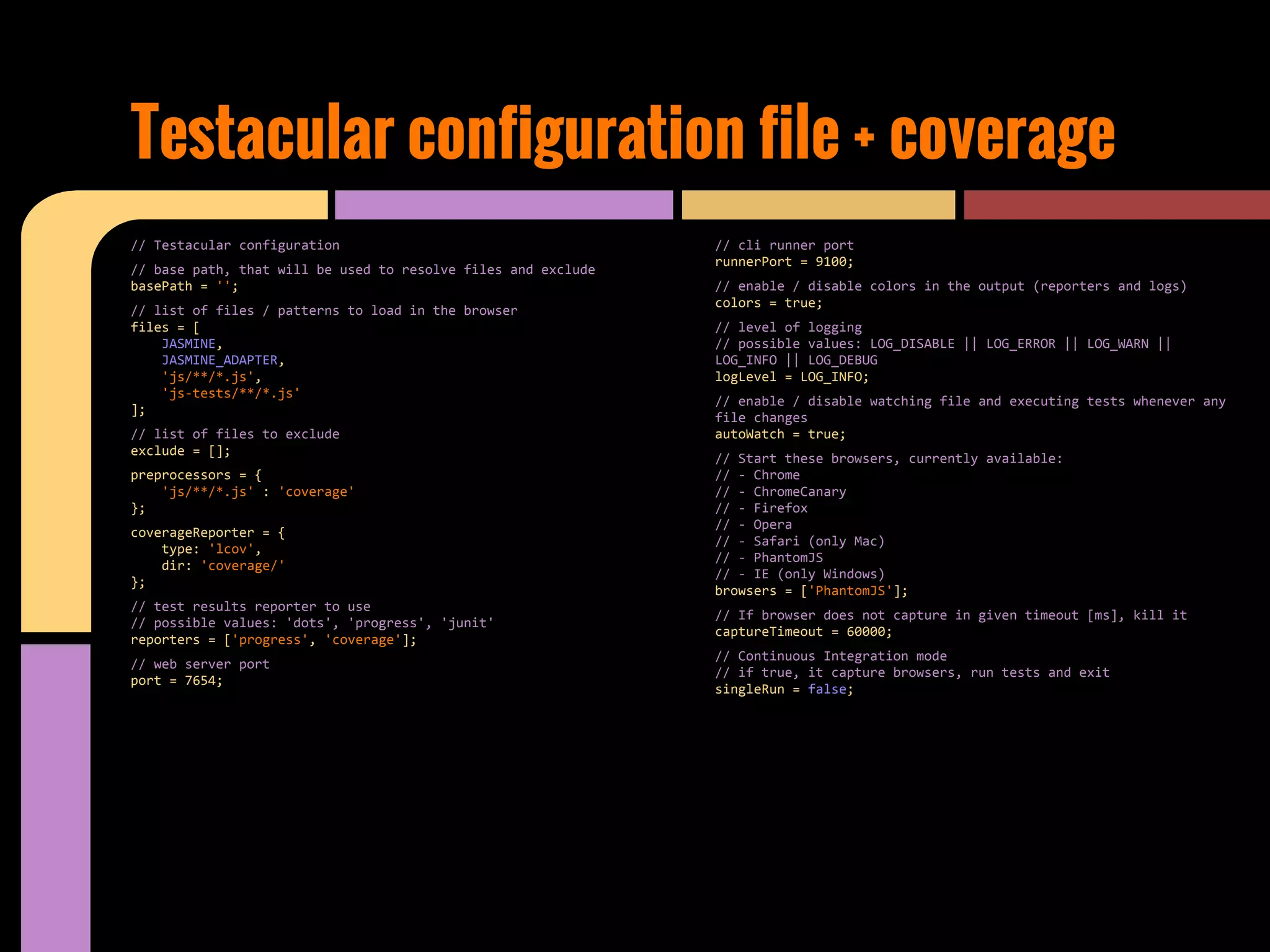This screenshot has height=952, width=1270.
Task: Click the "'js-tests/**/*.js'" pattern line
Action: pyautogui.click(x=231, y=393)
